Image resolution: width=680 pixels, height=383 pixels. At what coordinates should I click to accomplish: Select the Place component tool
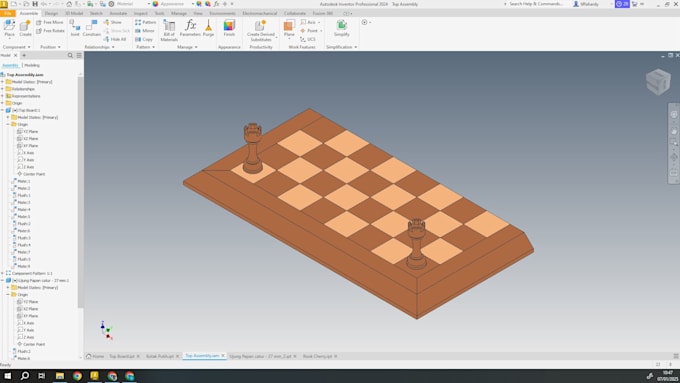[9, 28]
